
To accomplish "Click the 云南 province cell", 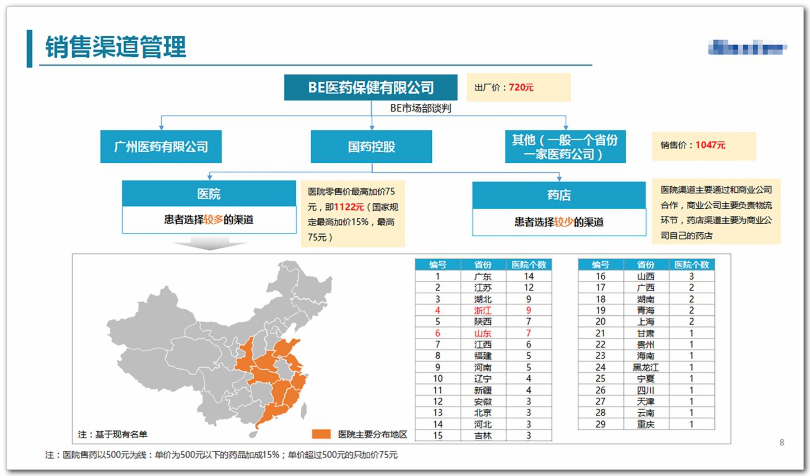I will click(x=646, y=413).
